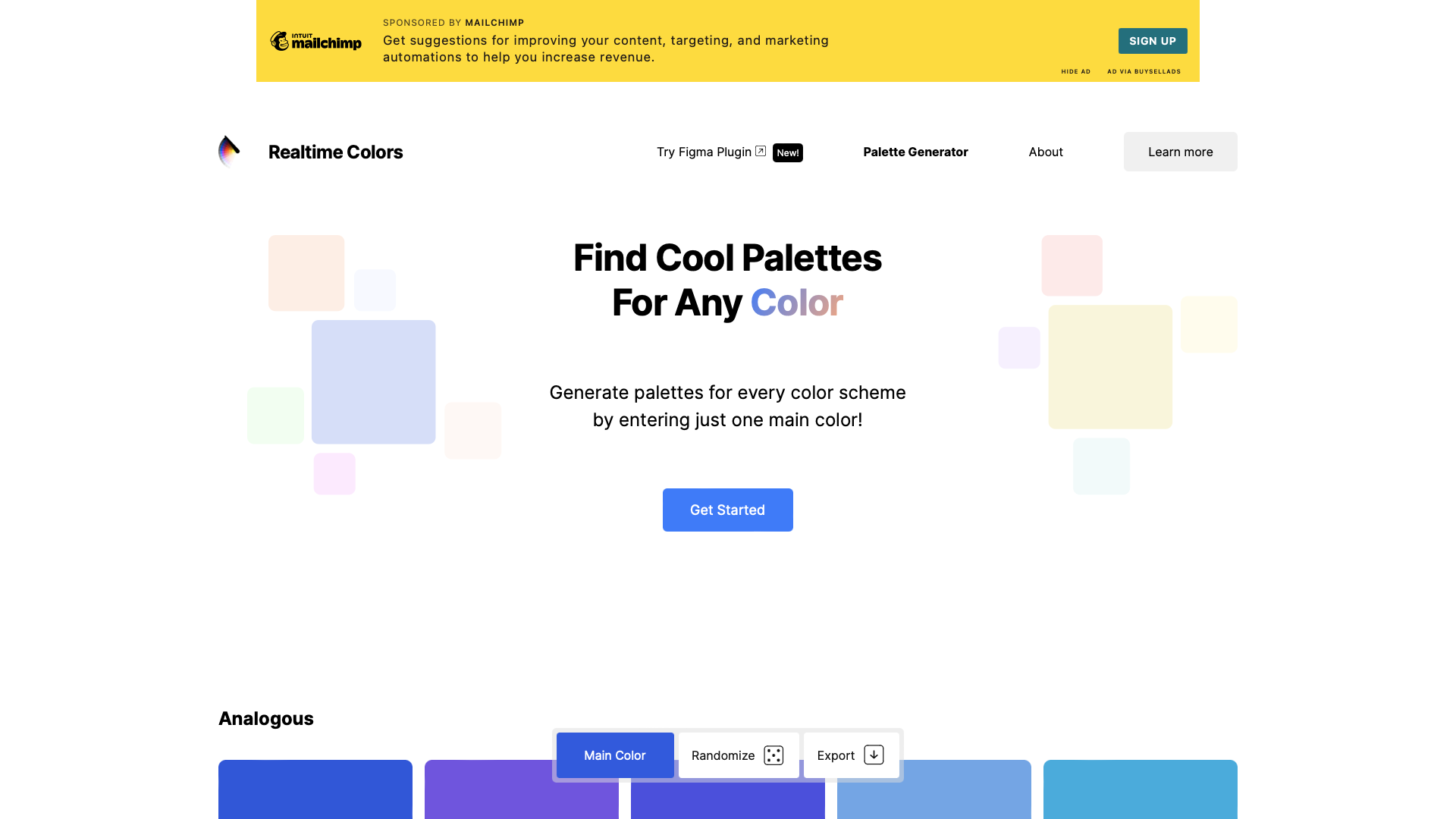
Task: Open the Try Figma Plugin link
Action: [704, 152]
